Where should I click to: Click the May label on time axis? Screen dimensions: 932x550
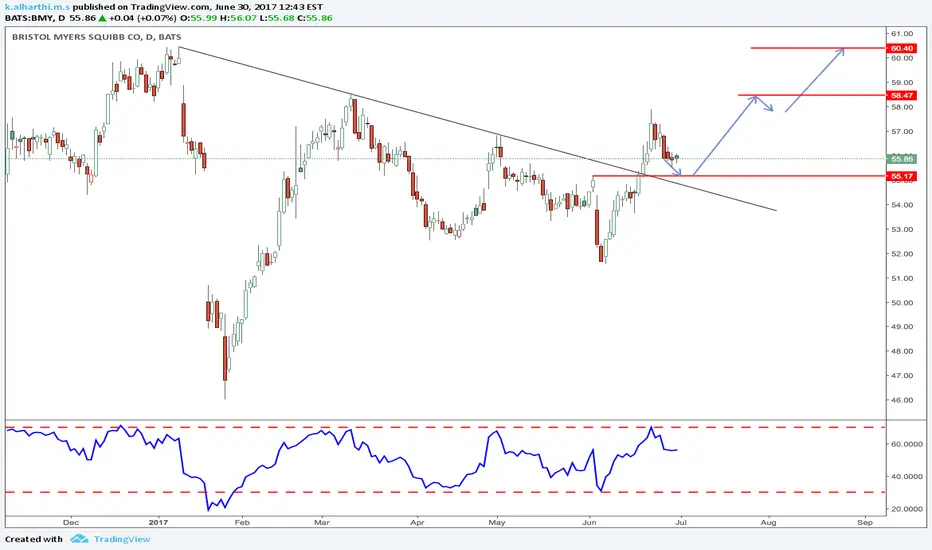497,523
